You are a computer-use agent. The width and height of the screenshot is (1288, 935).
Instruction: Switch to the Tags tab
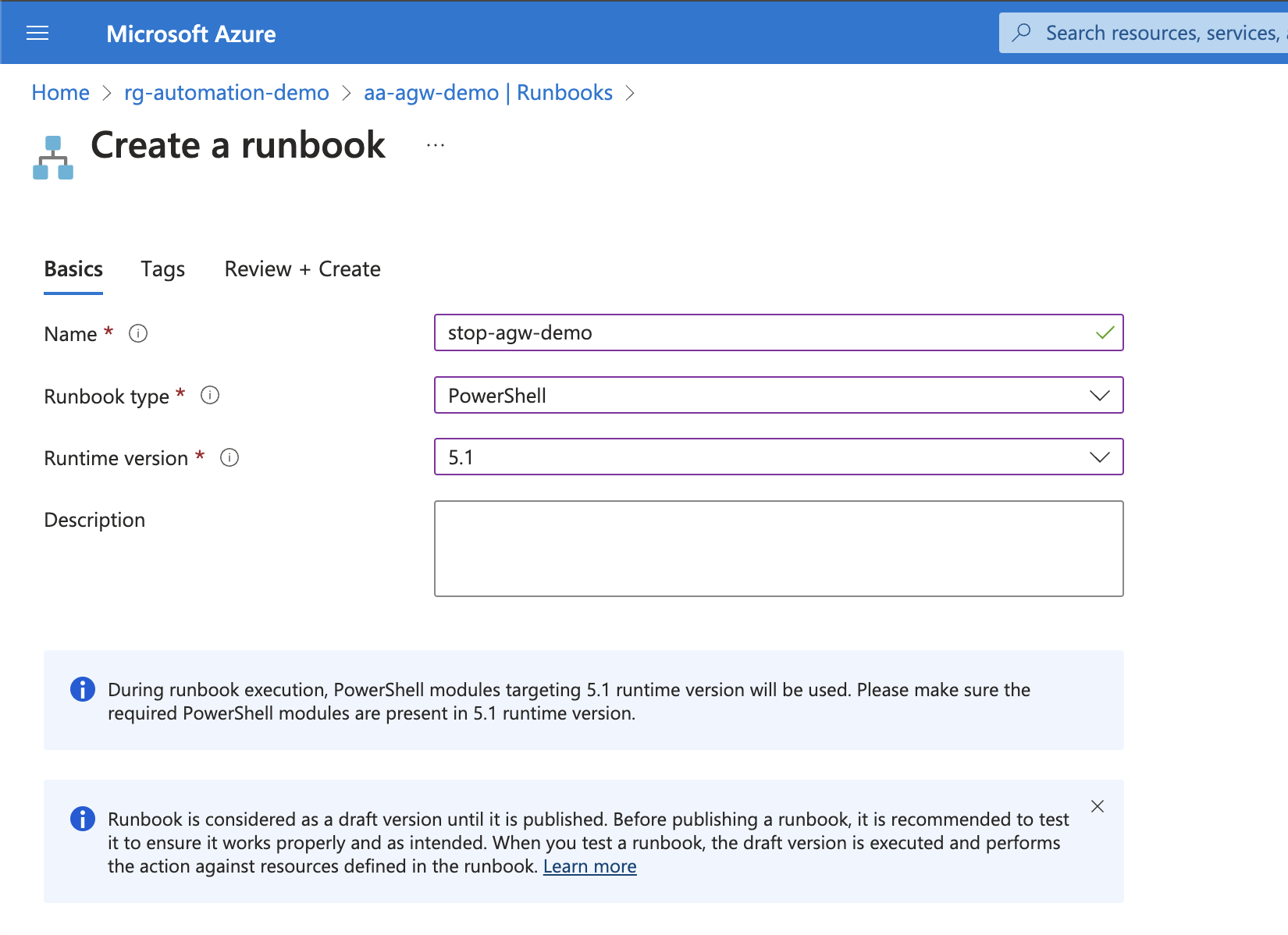tap(162, 269)
